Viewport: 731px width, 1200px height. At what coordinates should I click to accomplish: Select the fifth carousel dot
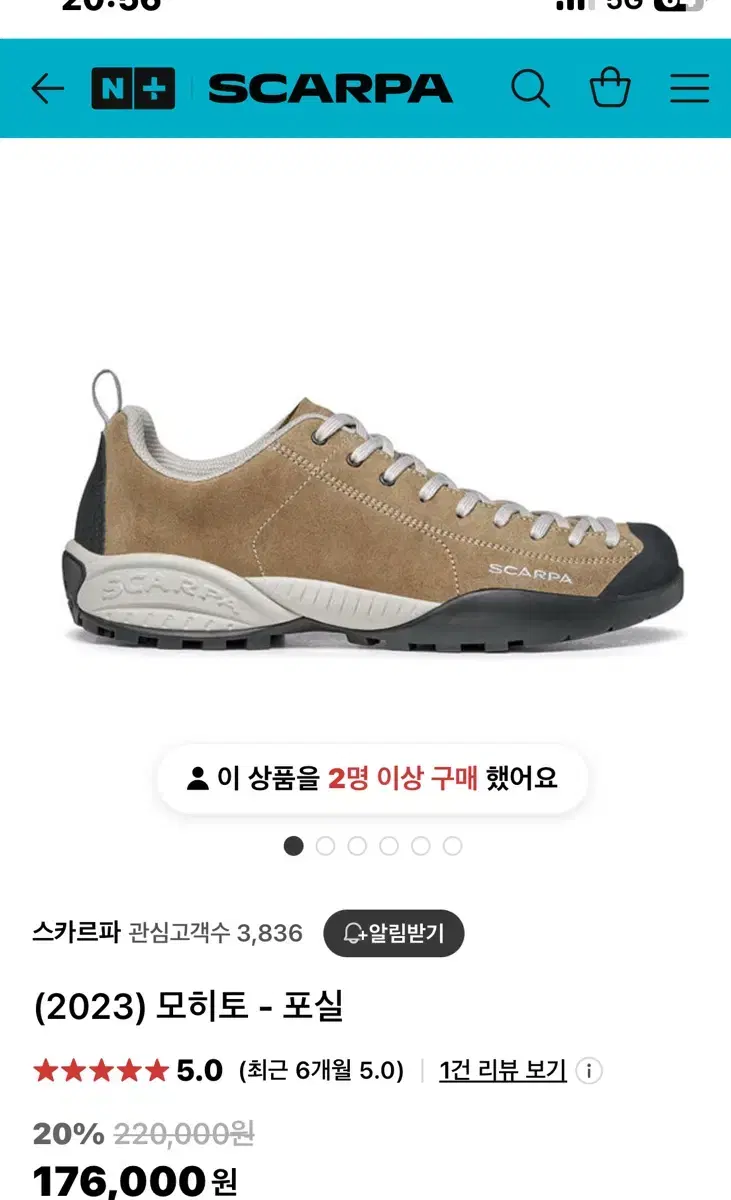(x=421, y=846)
